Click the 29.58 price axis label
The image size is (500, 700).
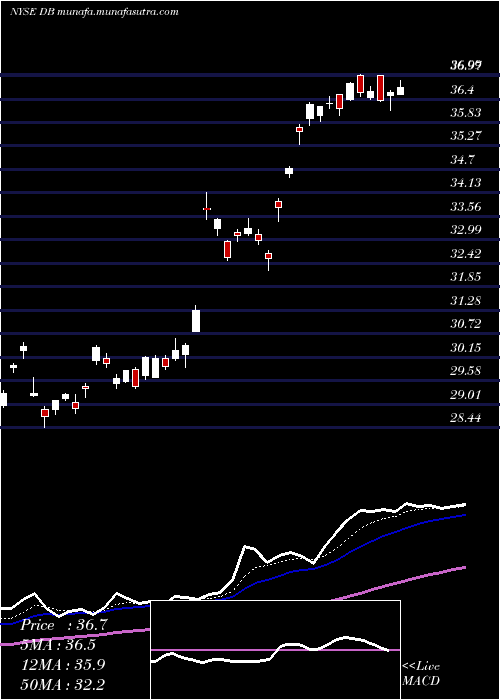tap(465, 371)
